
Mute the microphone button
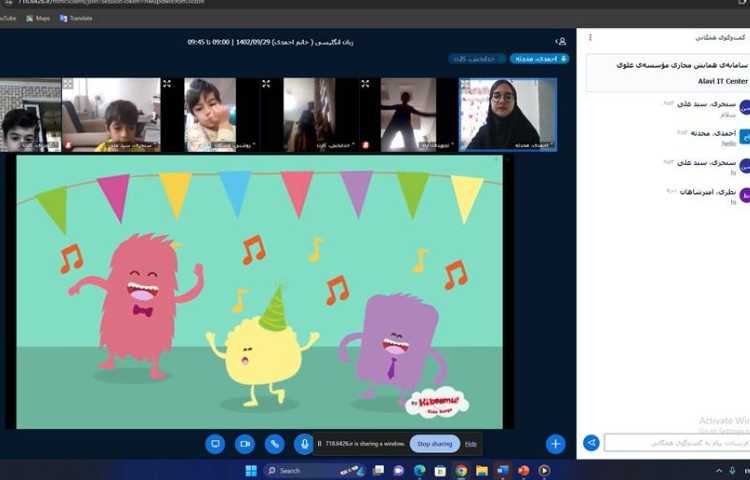point(304,443)
